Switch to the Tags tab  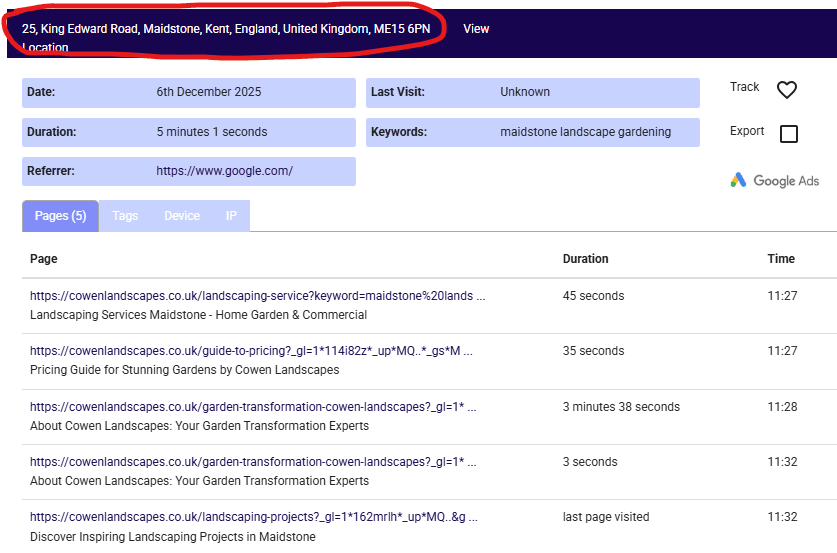(x=125, y=216)
